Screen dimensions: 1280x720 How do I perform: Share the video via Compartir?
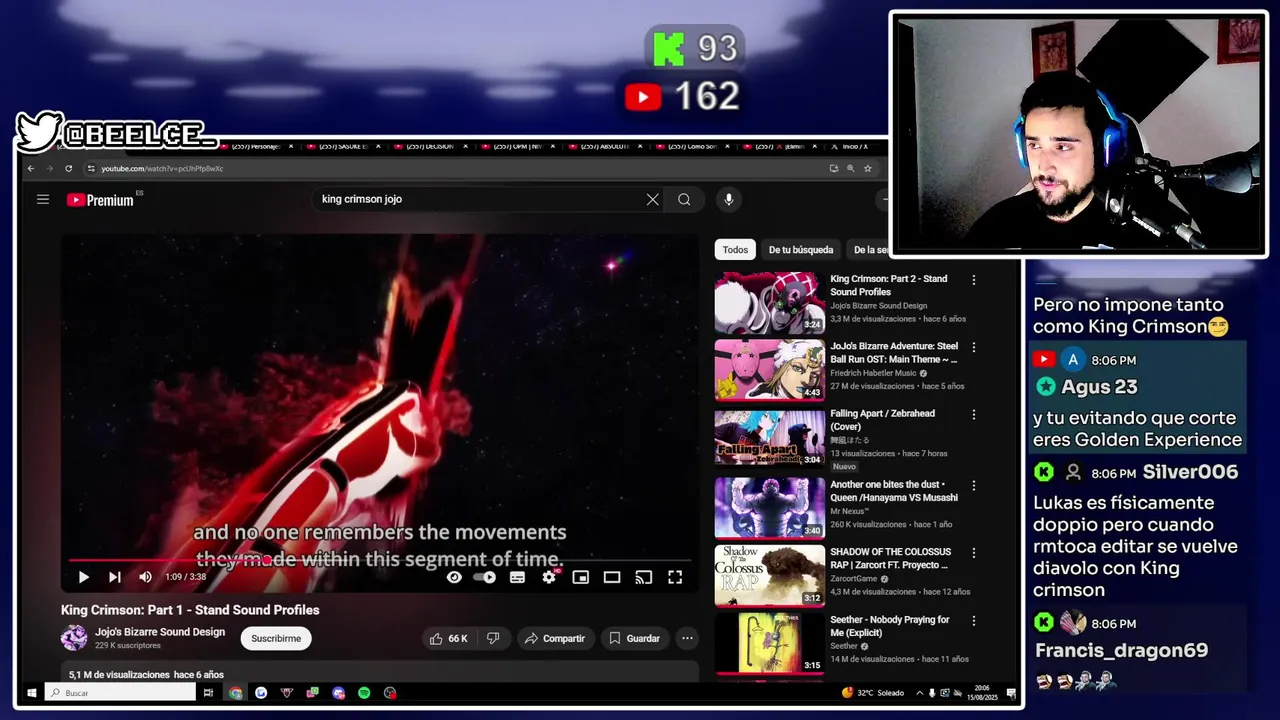[555, 638]
